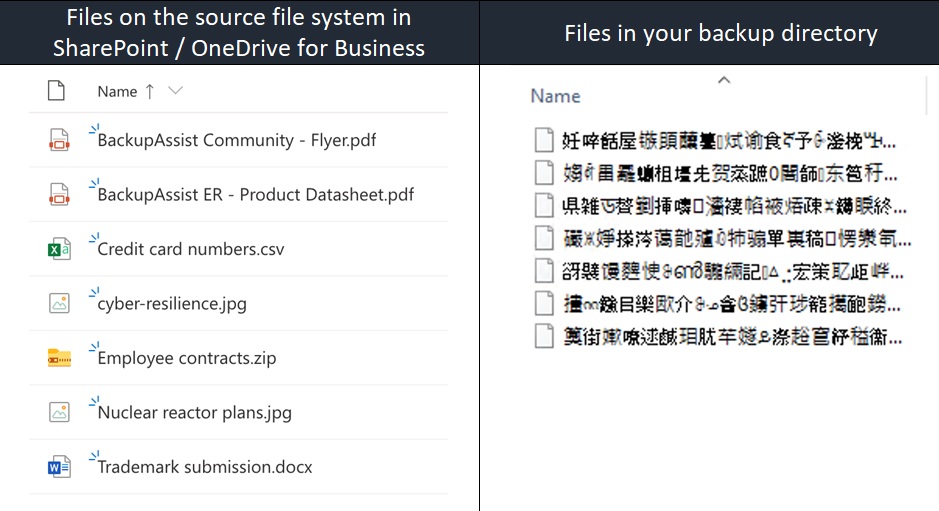Select first garbled file name in backup directory
This screenshot has height=511, width=939.
(729, 141)
